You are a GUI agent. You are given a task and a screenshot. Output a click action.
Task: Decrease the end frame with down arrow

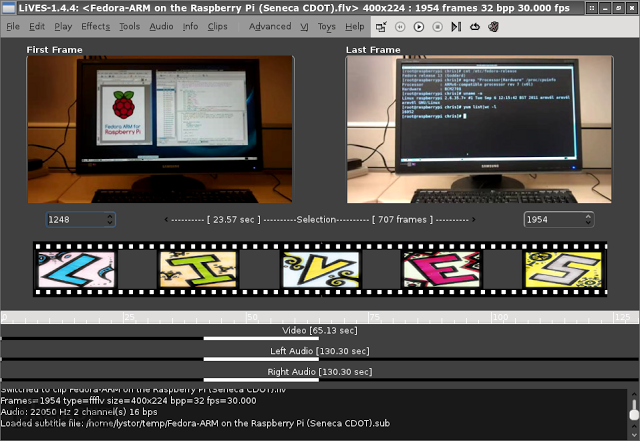pos(588,223)
